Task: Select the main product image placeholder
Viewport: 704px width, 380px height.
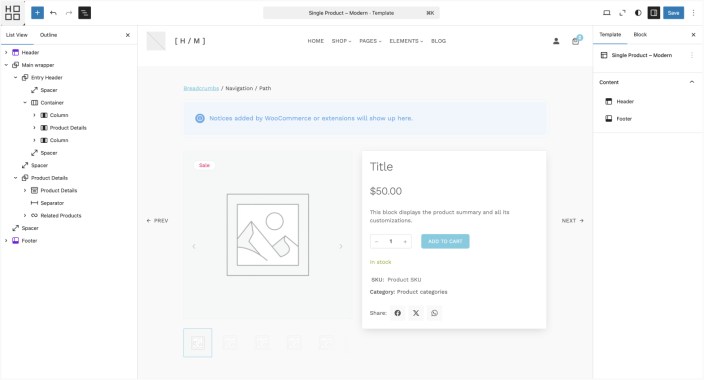Action: point(268,235)
